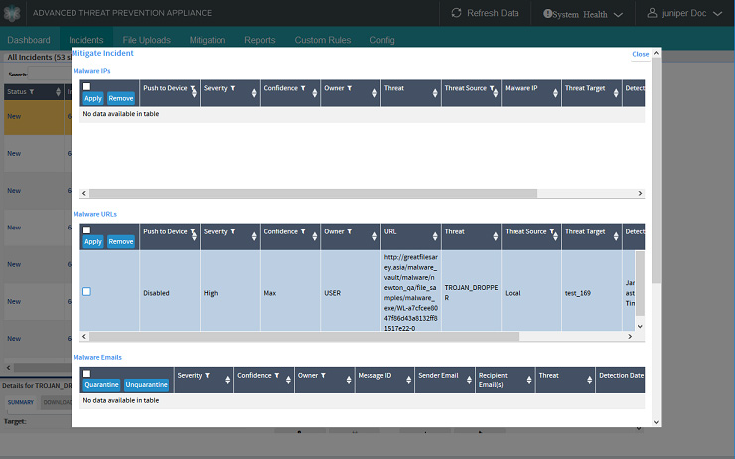Check select-all box in Malware IPs table

click(x=86, y=86)
